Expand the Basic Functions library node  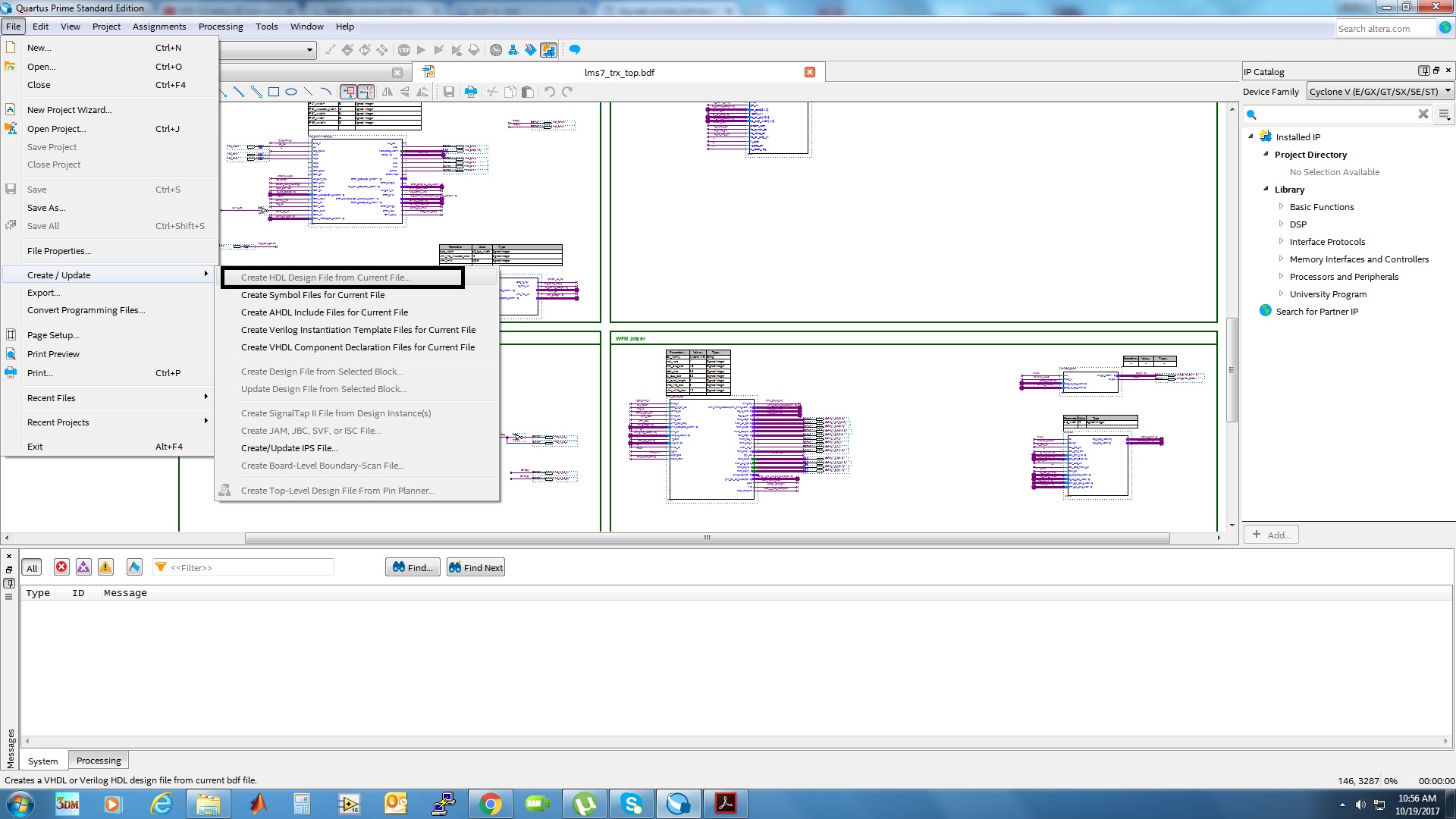(1281, 206)
